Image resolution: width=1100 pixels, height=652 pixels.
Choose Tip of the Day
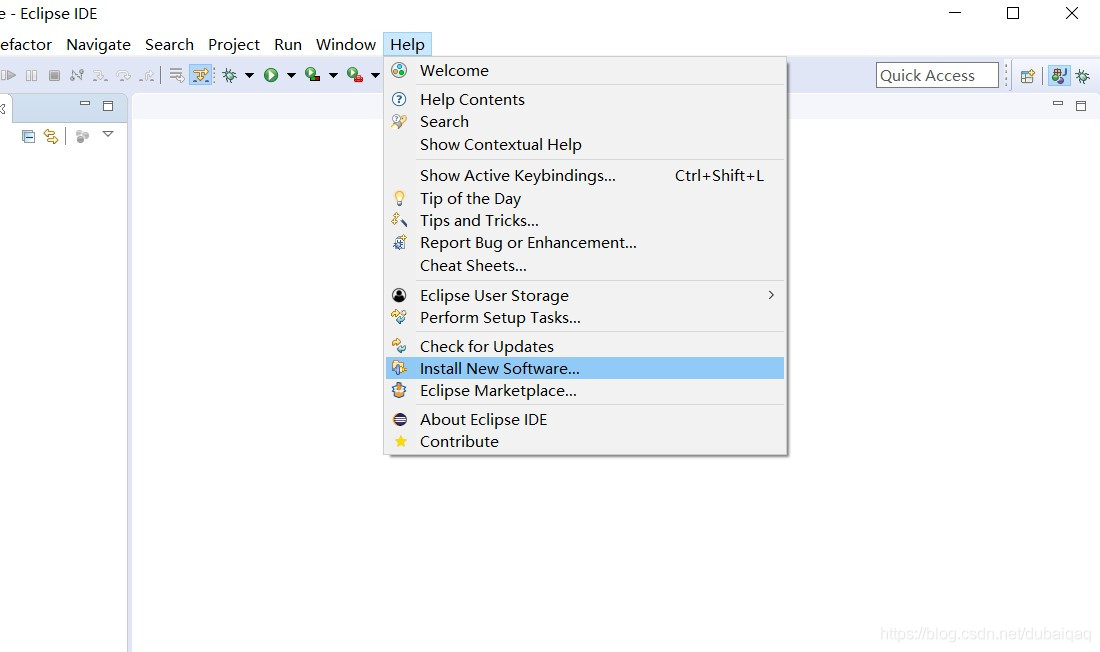[585, 199]
